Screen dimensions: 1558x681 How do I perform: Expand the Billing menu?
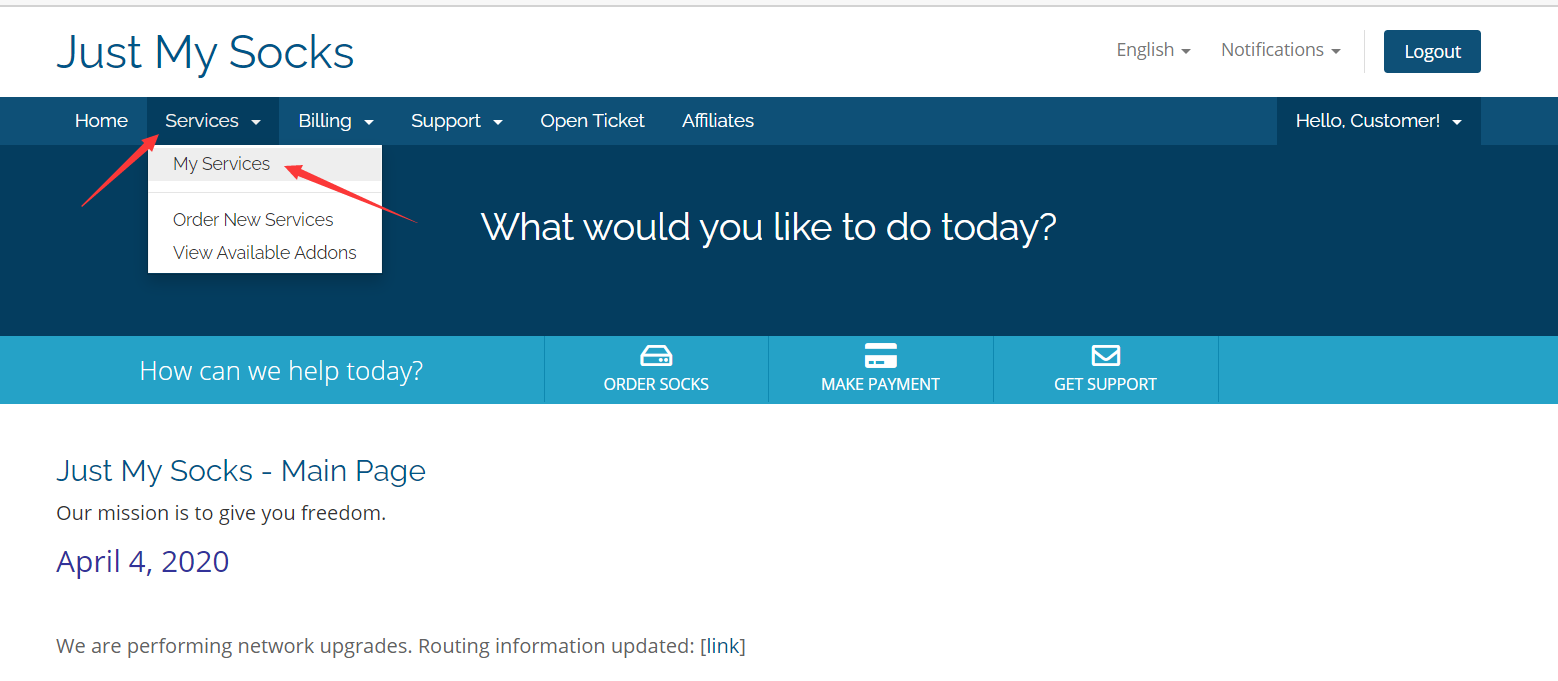coord(336,121)
